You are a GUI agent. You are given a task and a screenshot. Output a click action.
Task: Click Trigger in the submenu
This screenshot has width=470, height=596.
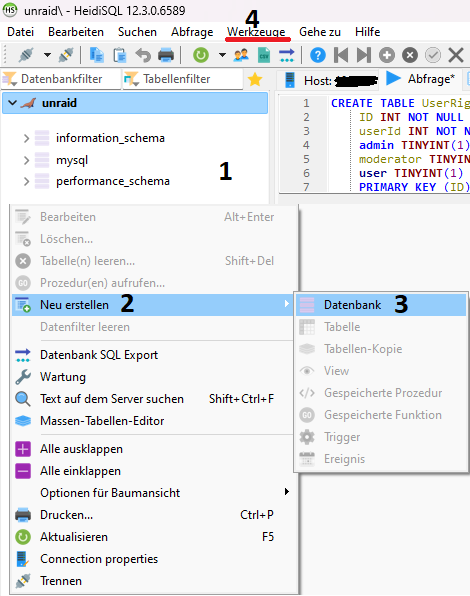(381, 437)
